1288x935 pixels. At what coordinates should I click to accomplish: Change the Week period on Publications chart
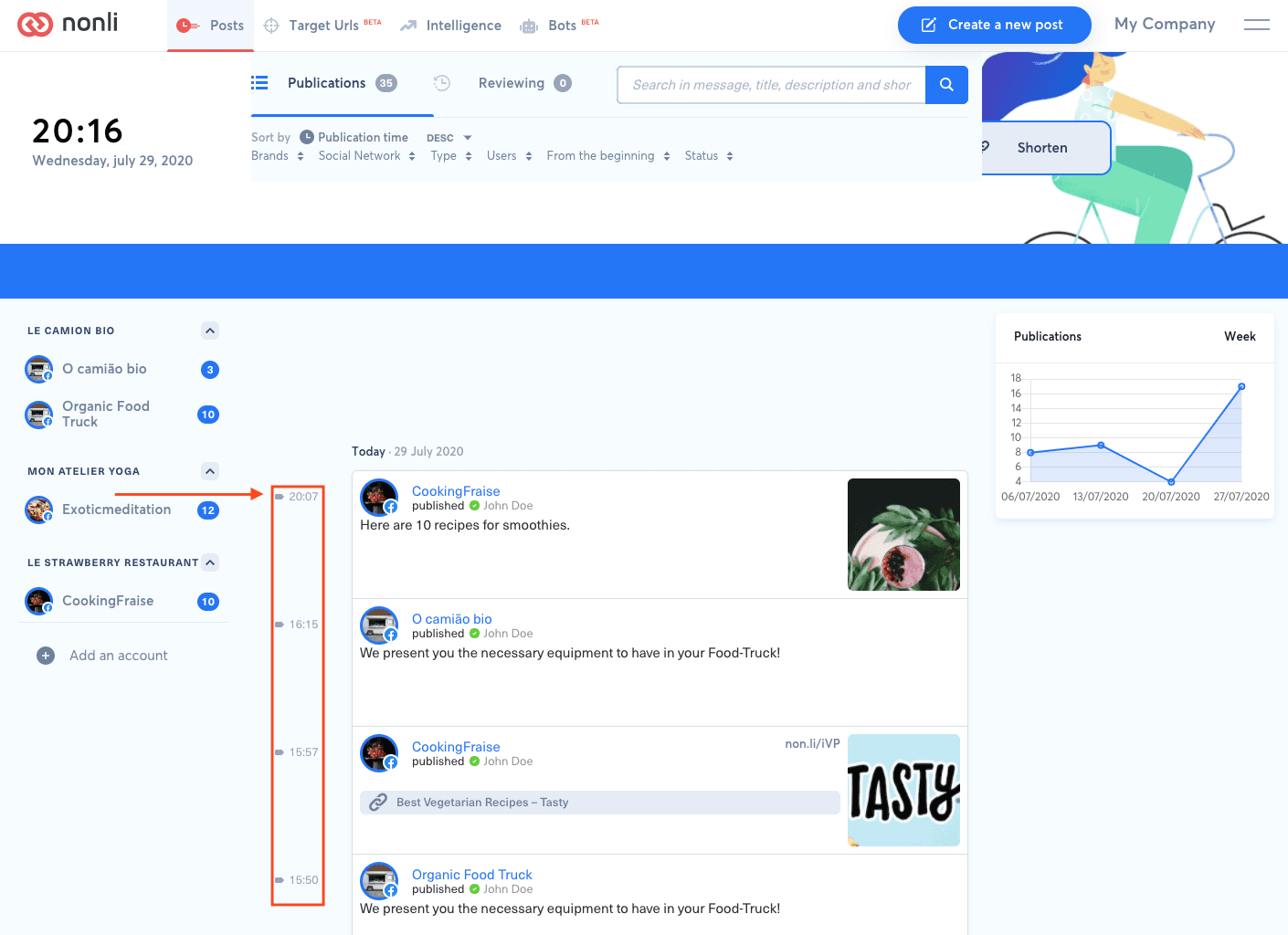click(1240, 337)
